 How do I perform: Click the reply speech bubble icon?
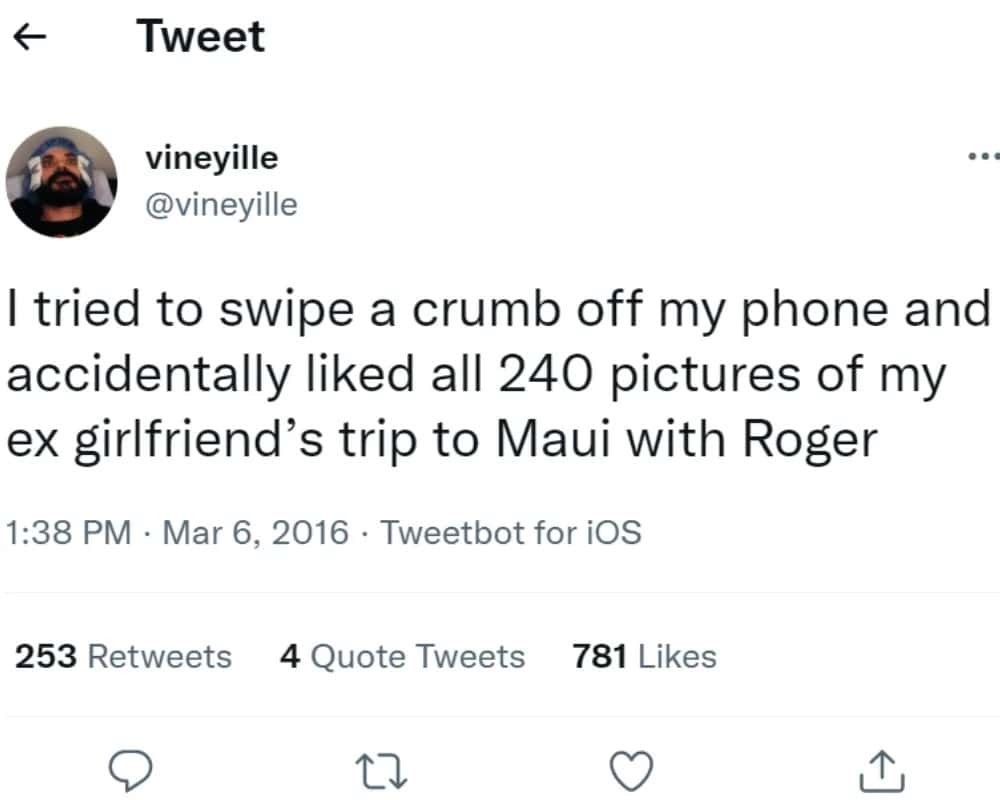131,768
